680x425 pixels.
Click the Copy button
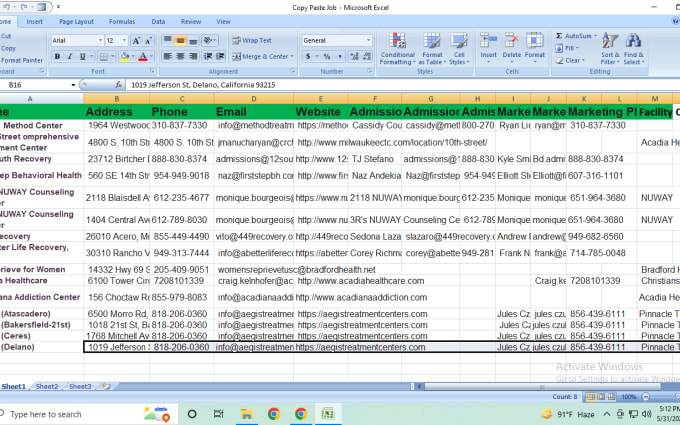click(8, 48)
